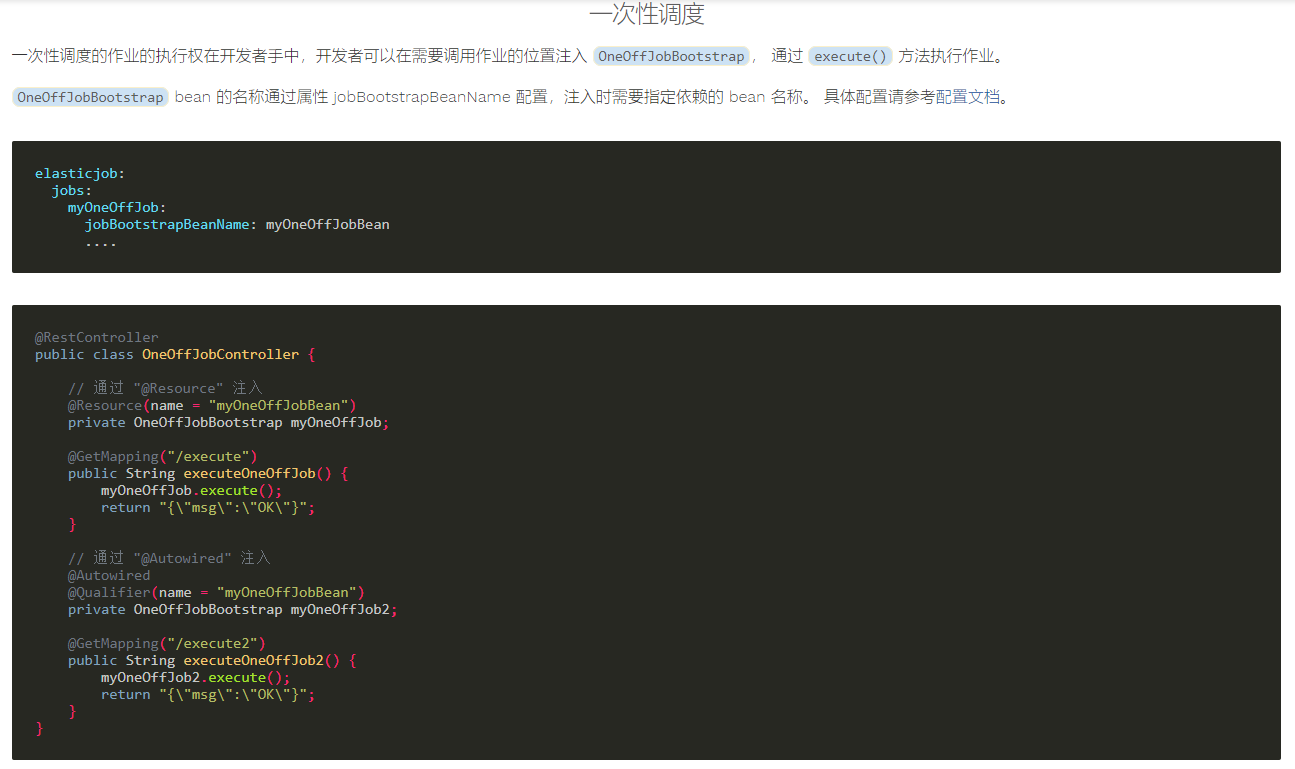Viewport: 1295px width, 769px height.
Task: Click the 配置文档 documentation link
Action: [968, 96]
